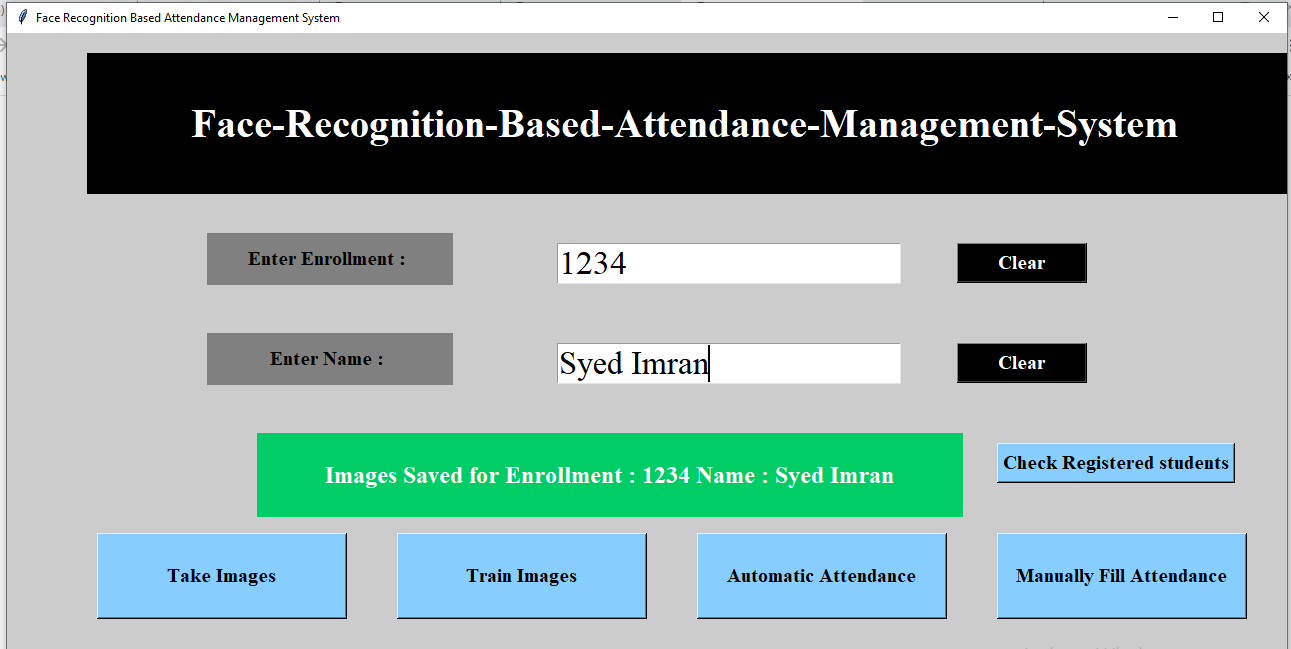1291x649 pixels.
Task: Clear the enrollment number using its Clear button
Action: pos(1021,263)
